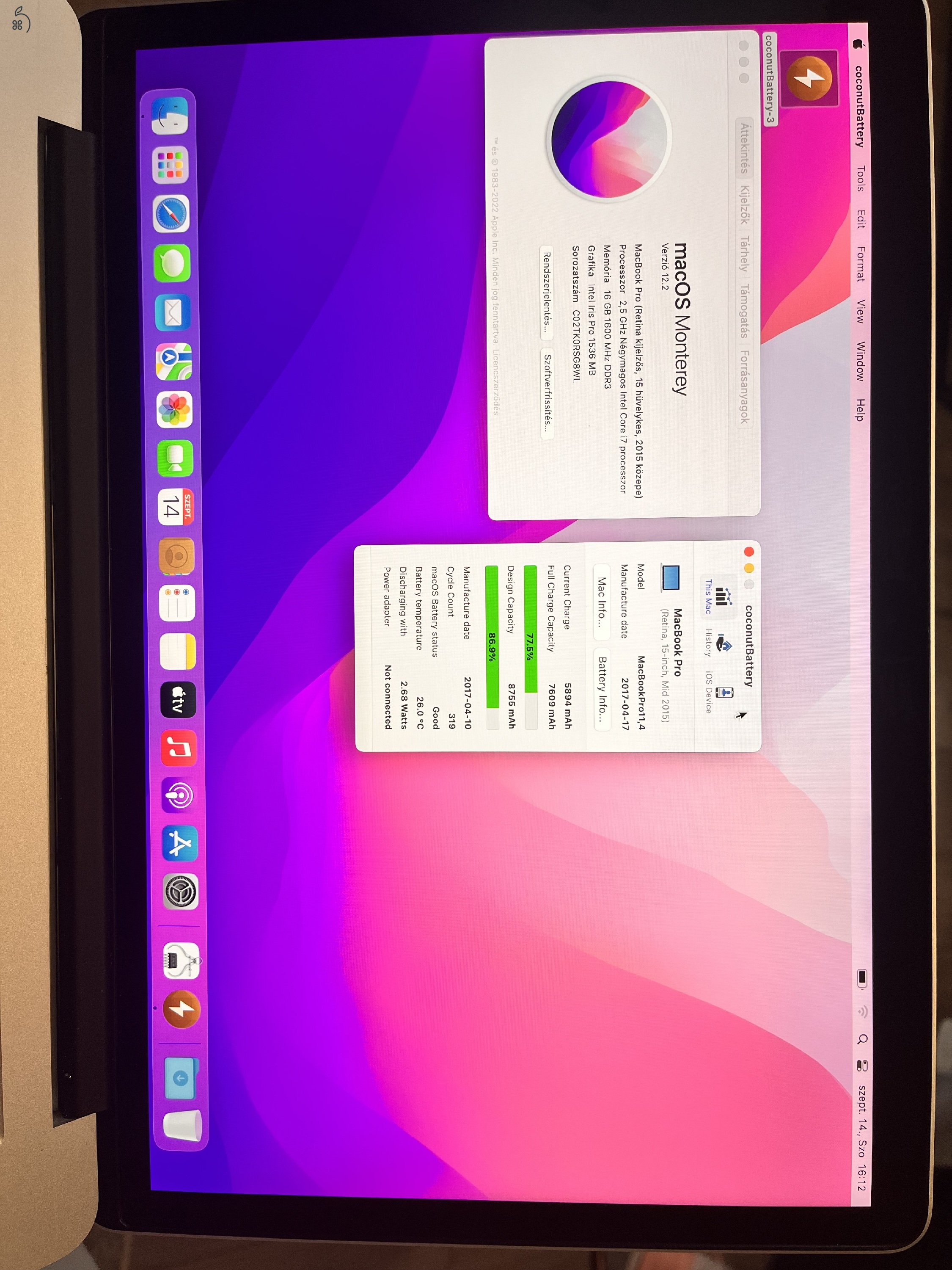Open the App Store in the Dock
The height and width of the screenshot is (1270, 952).
click(x=180, y=843)
